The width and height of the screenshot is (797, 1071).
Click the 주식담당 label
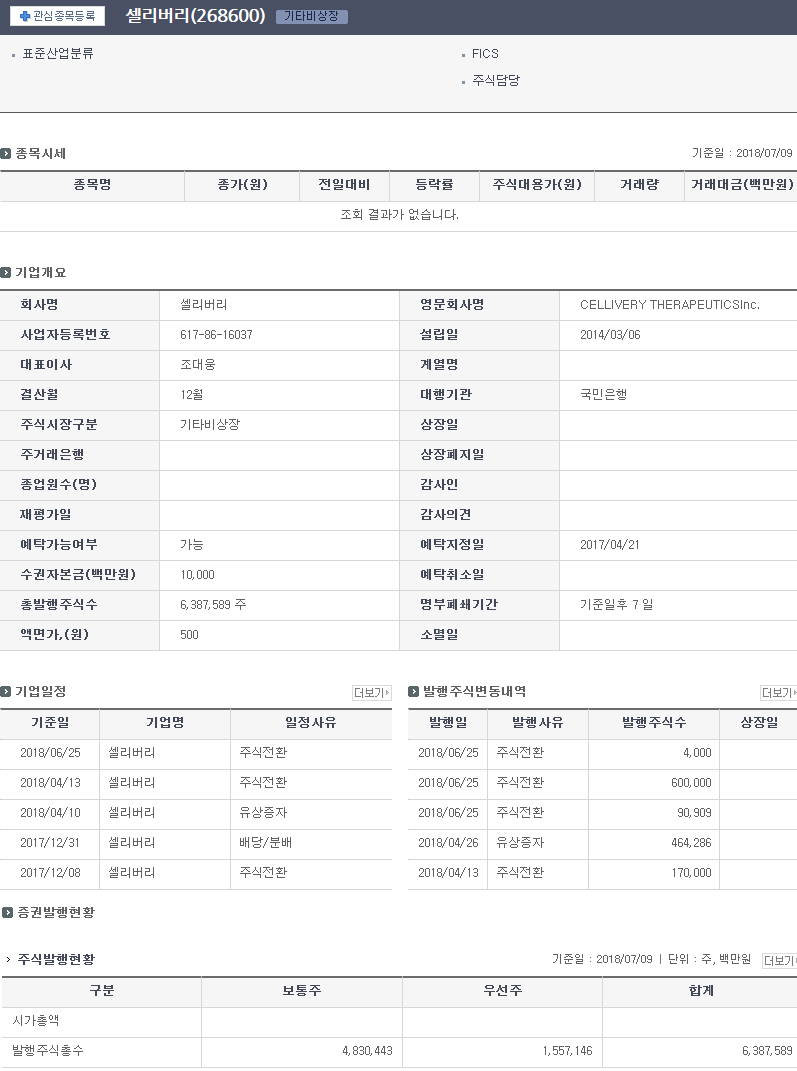pyautogui.click(x=497, y=81)
